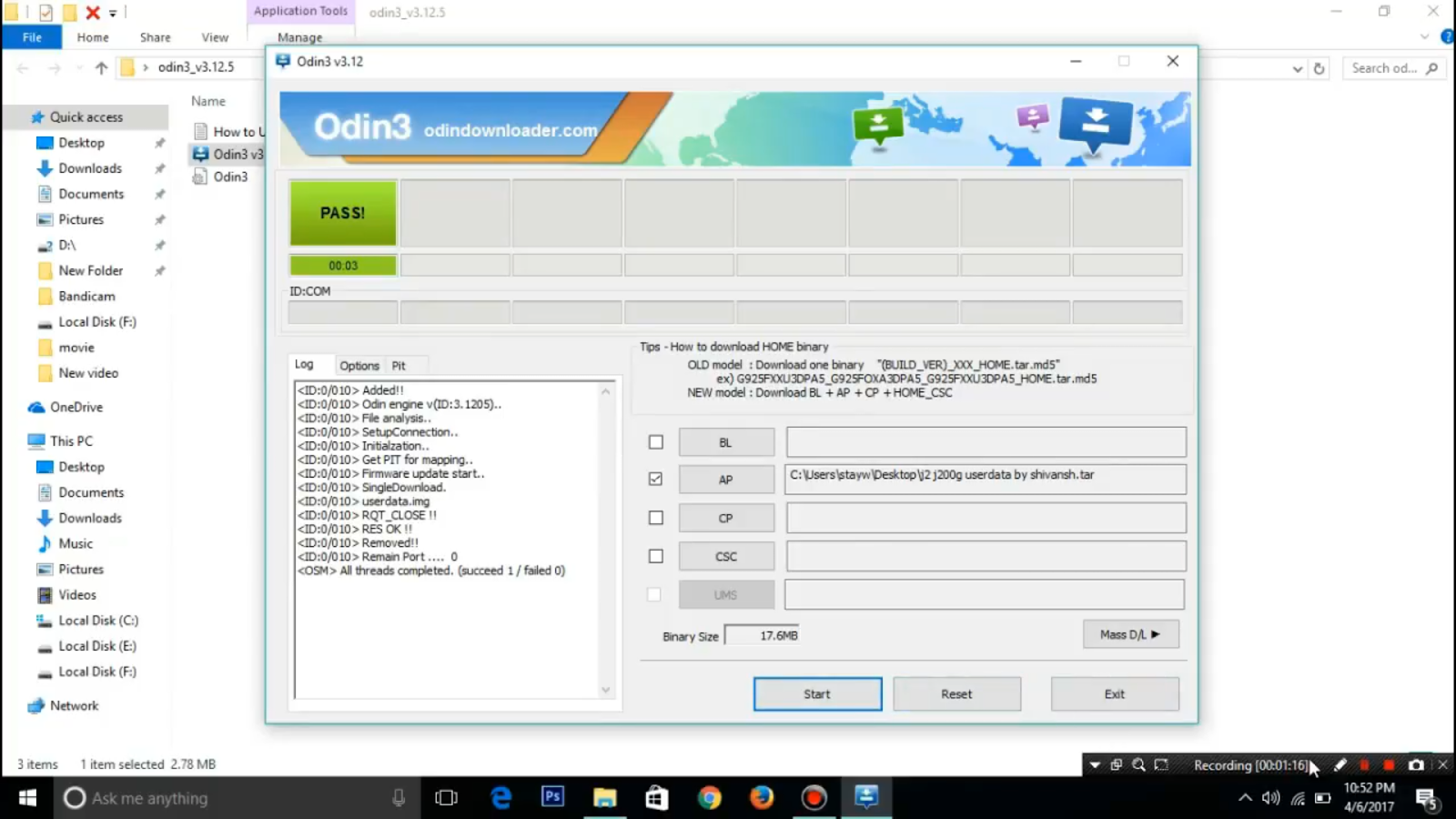Click the Explorer search box
The image size is (1456, 819).
(1394, 68)
